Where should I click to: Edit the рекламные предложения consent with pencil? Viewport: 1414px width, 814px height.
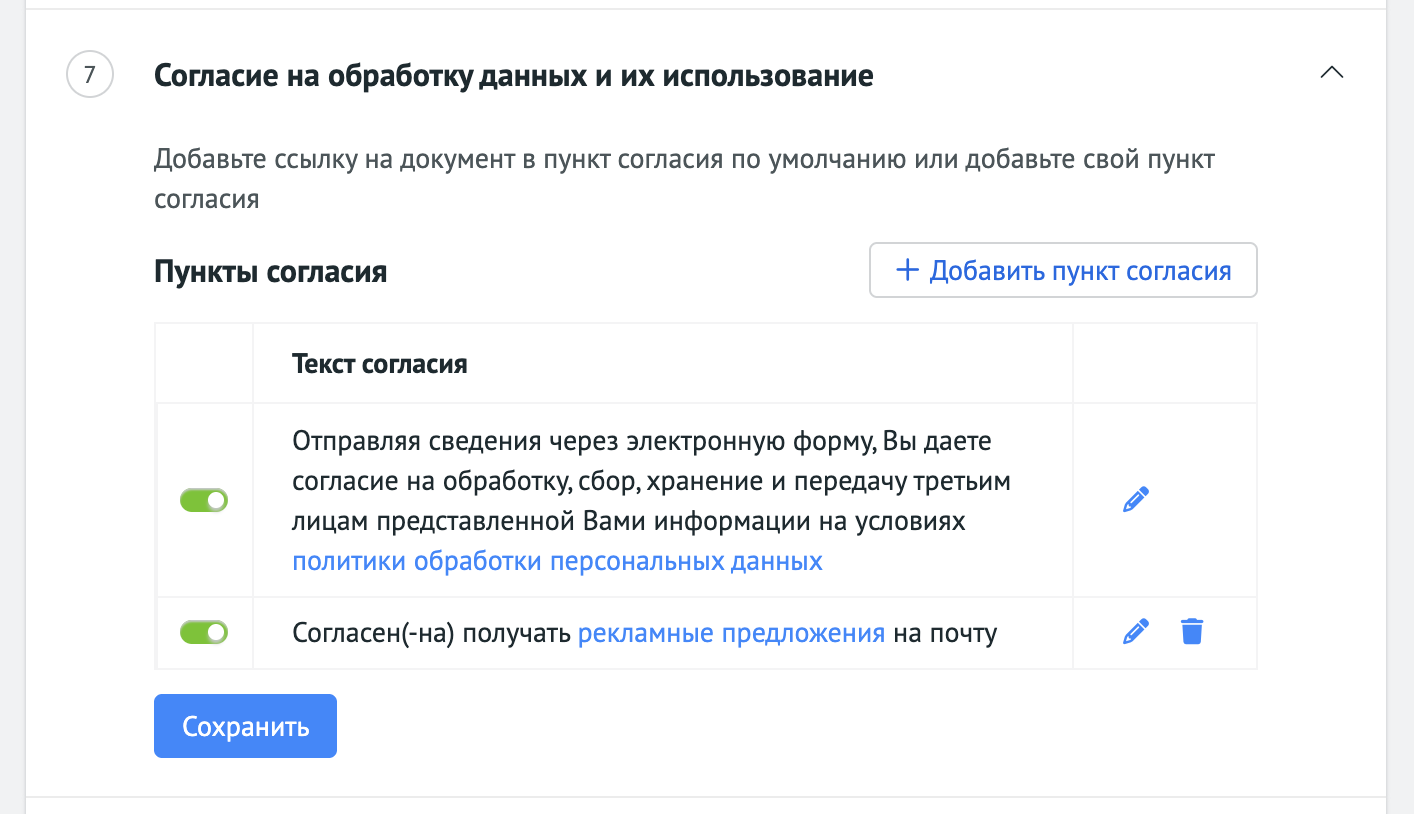pos(1135,632)
